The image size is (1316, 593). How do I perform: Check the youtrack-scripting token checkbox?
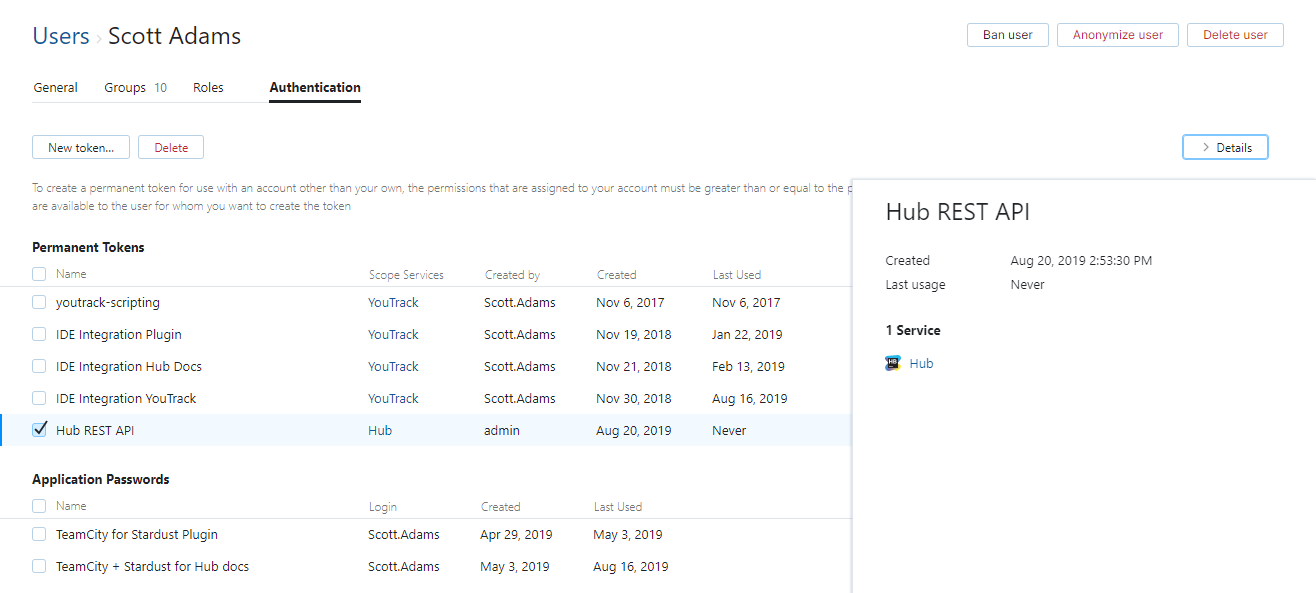click(39, 302)
